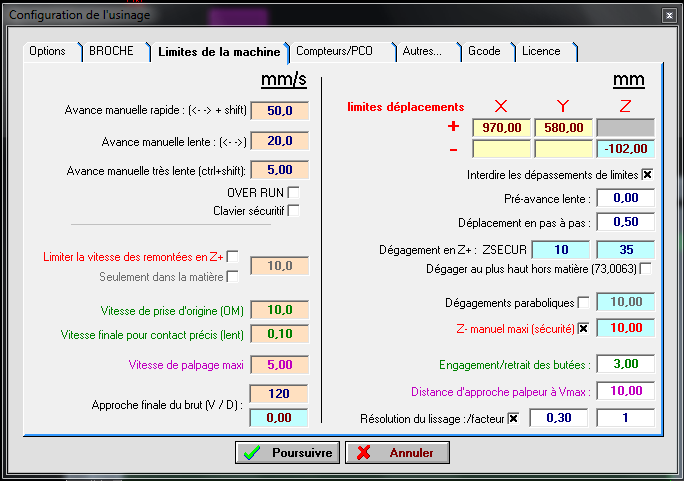Enable Dégagements paraboliques checkbox
This screenshot has height=481, width=684.
tap(583, 302)
